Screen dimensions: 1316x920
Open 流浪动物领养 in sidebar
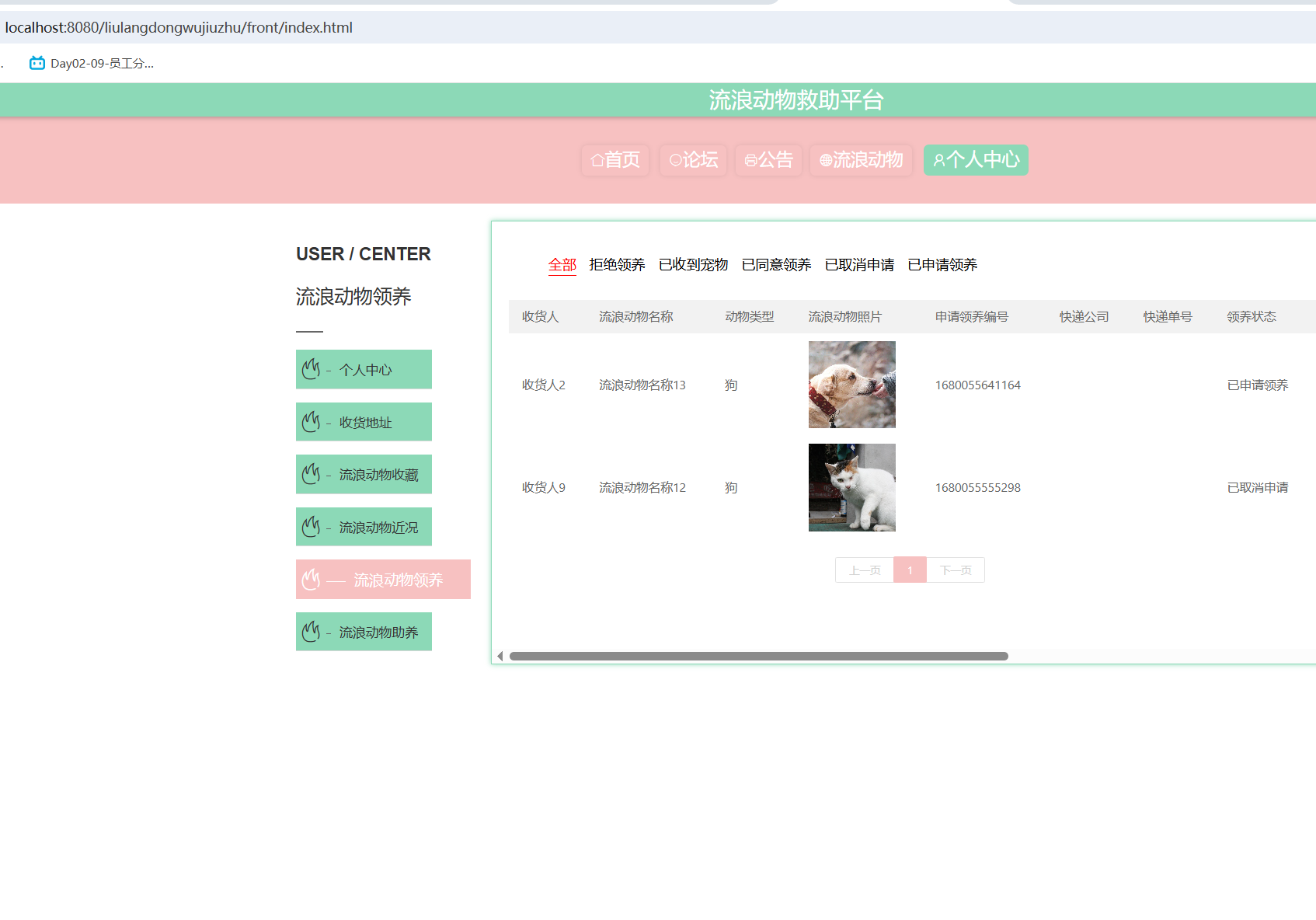pos(383,580)
